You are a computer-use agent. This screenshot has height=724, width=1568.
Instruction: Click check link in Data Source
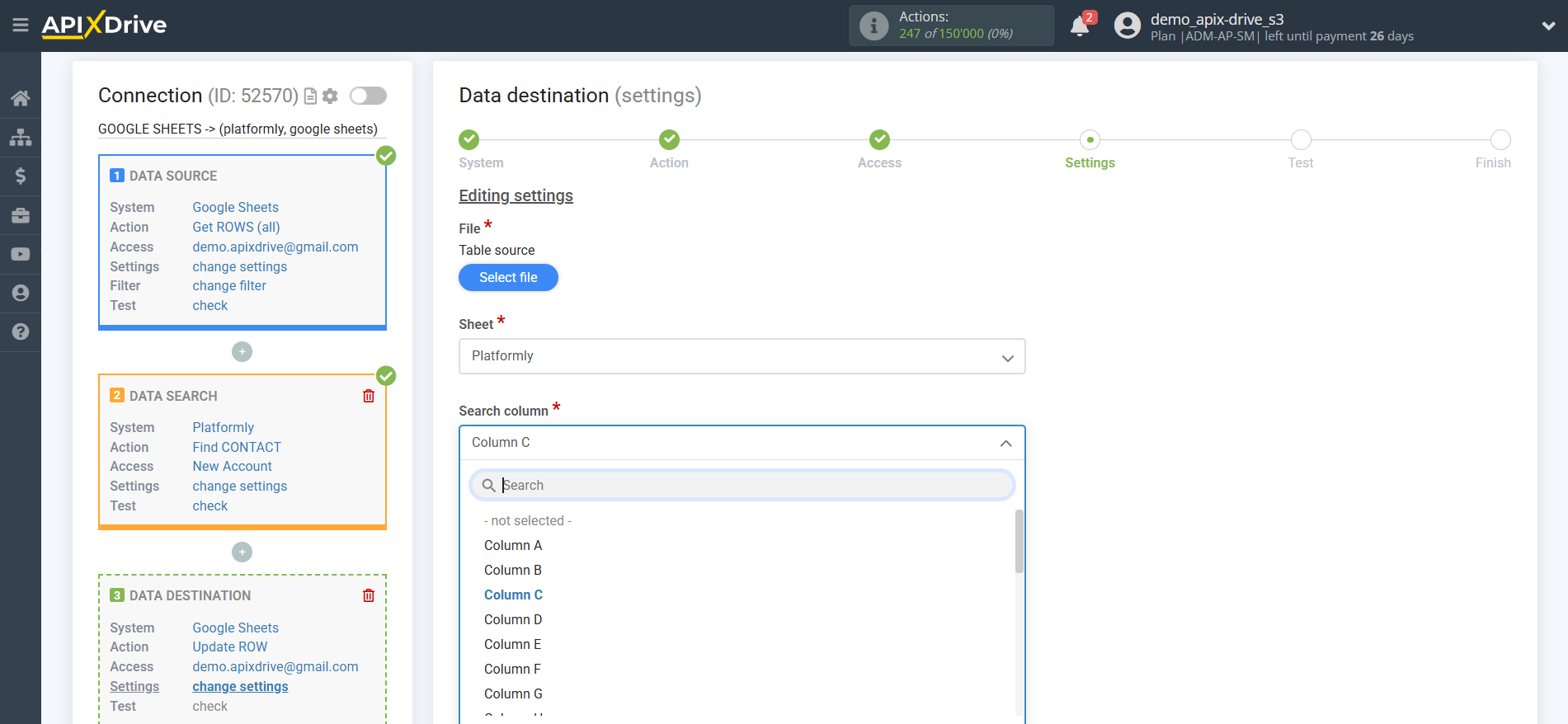pos(210,305)
